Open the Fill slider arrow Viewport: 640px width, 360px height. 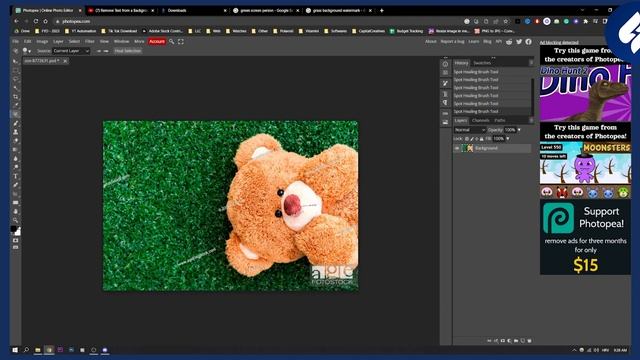click(508, 139)
